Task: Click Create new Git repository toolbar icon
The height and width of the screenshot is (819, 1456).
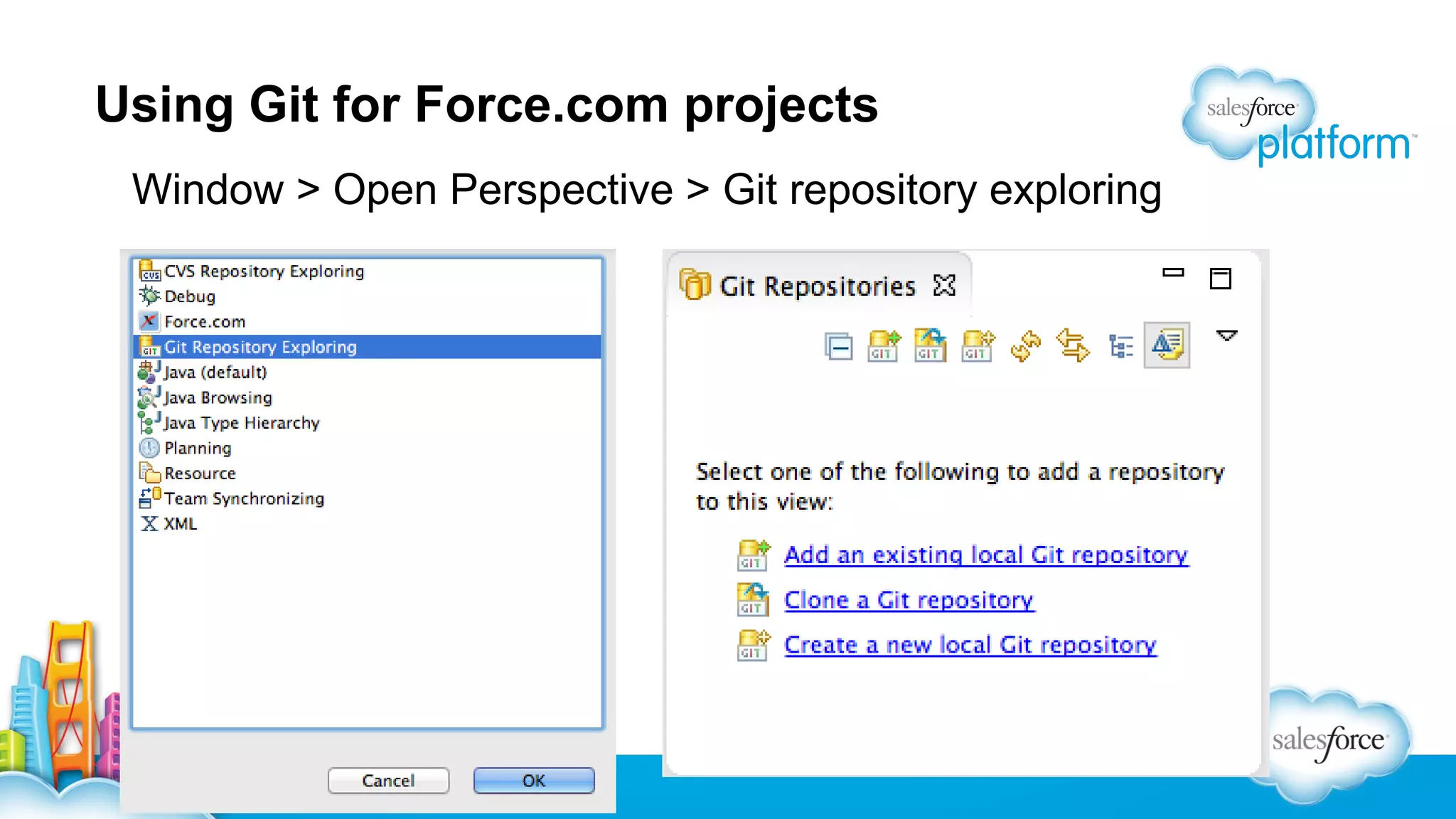Action: point(978,346)
